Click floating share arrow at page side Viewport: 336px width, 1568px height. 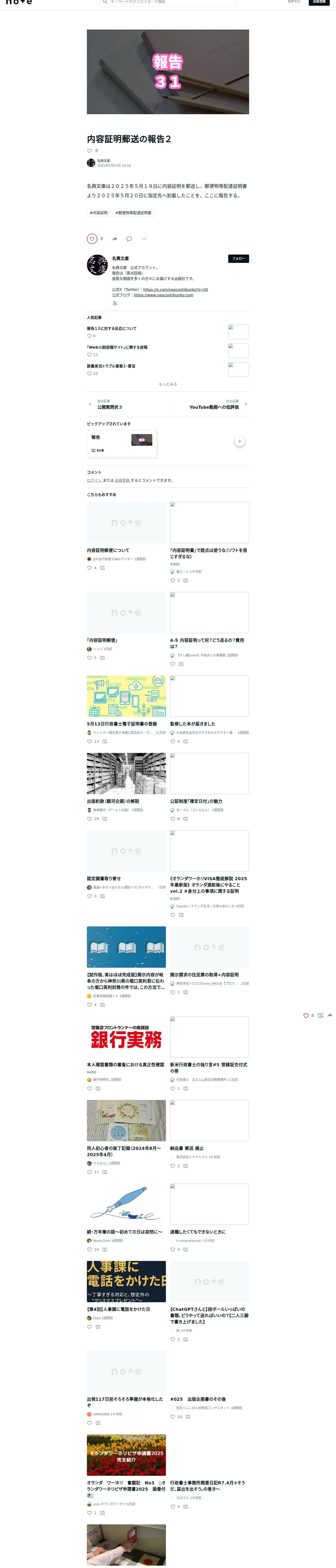[330, 1015]
